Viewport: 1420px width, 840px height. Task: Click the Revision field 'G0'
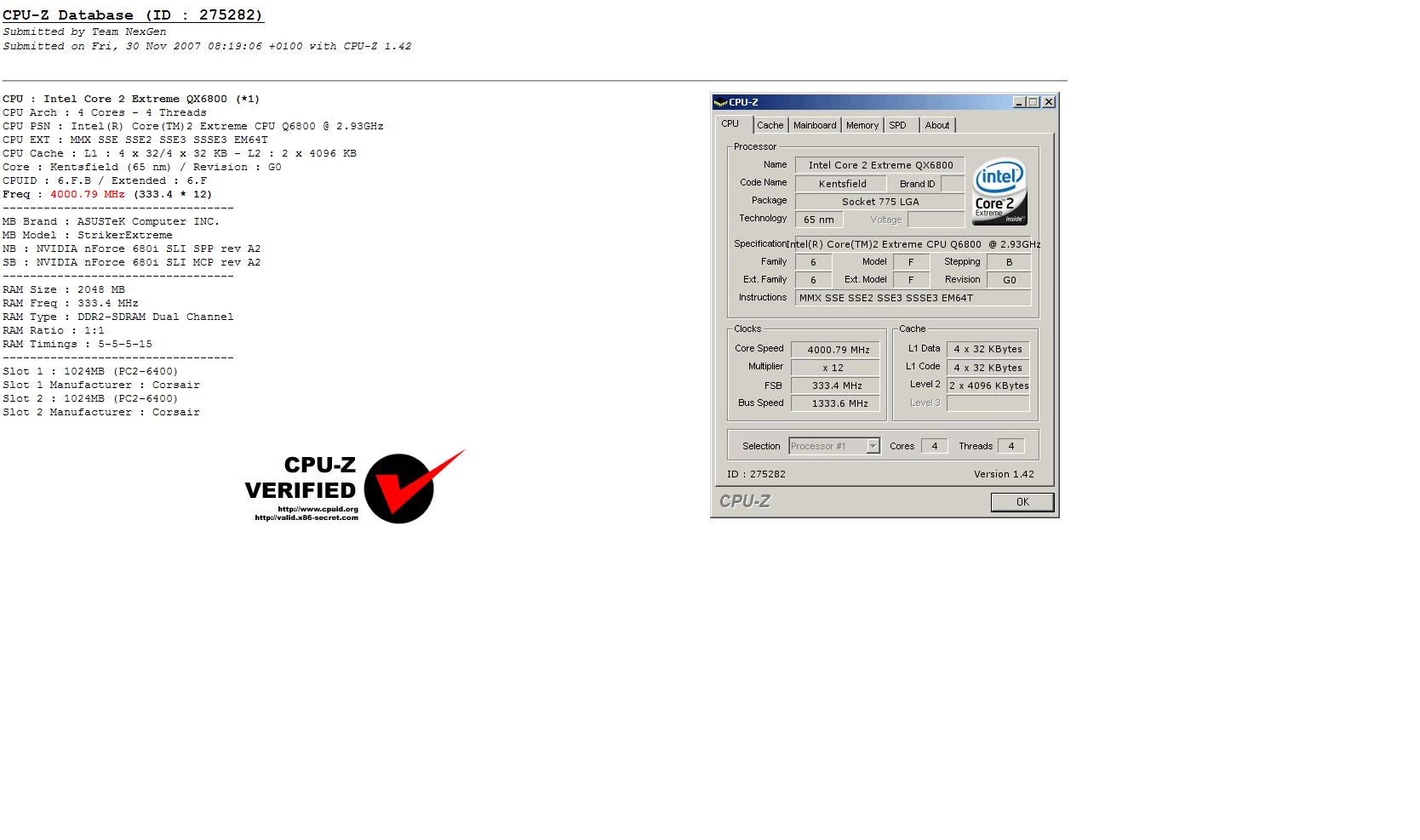pyautogui.click(x=1009, y=280)
